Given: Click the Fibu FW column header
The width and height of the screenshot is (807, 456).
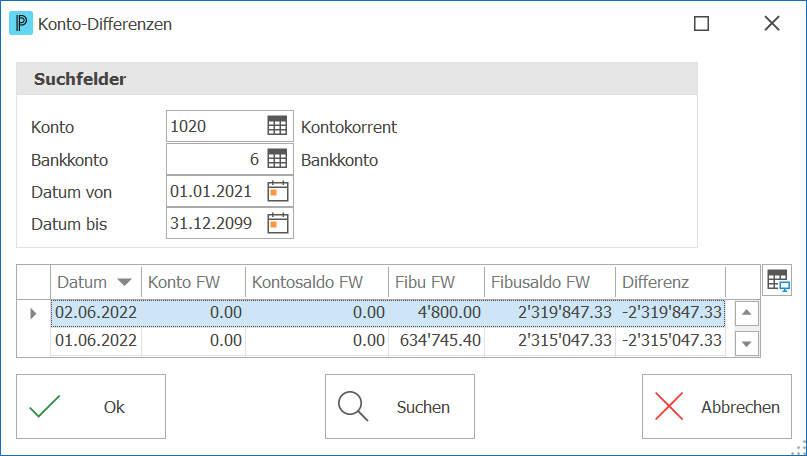Looking at the screenshot, I should pos(436,282).
